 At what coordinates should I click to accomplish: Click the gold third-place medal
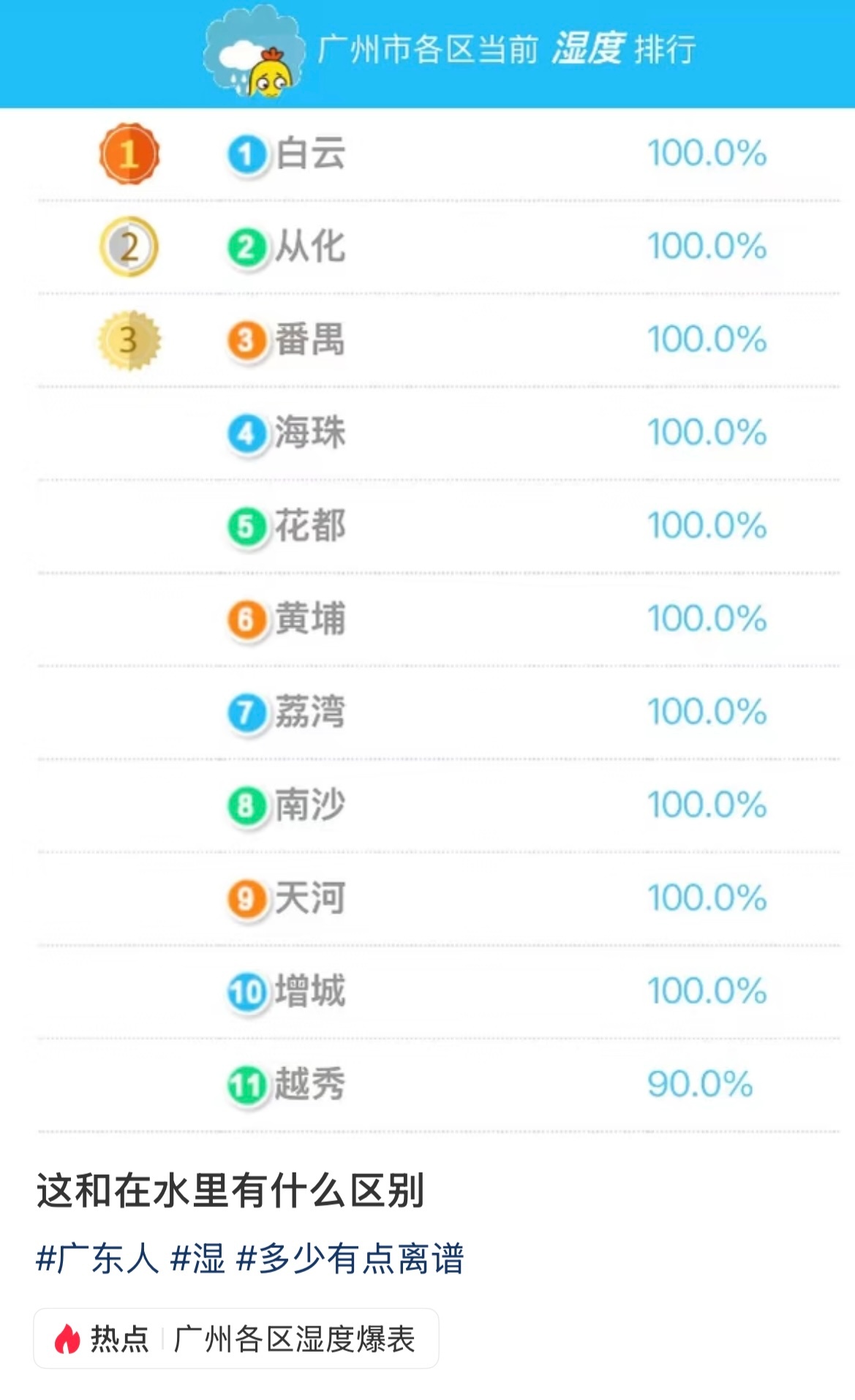click(x=129, y=340)
